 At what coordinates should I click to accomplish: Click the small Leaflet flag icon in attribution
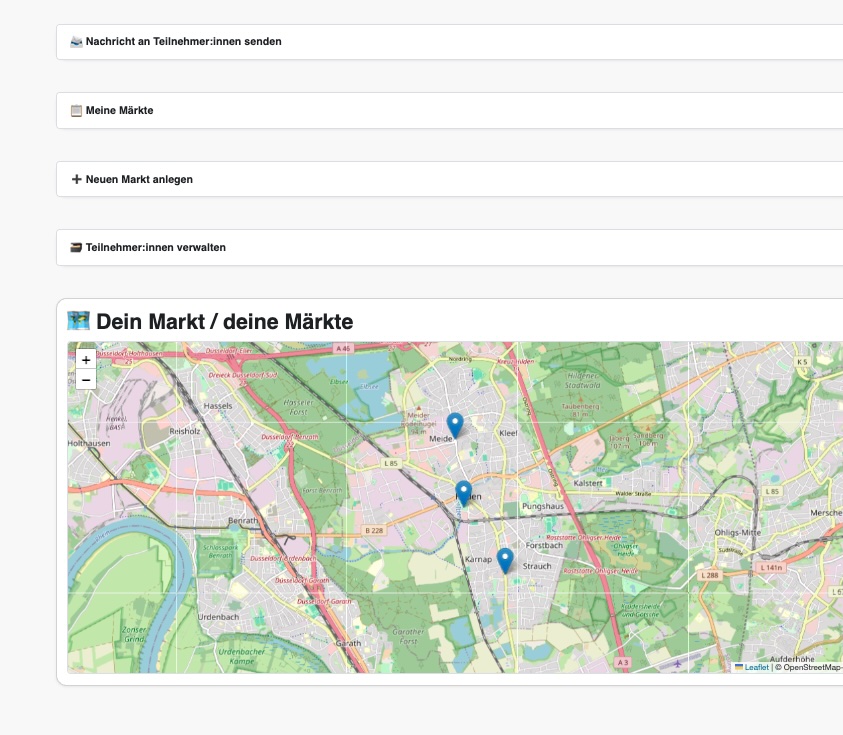737,666
